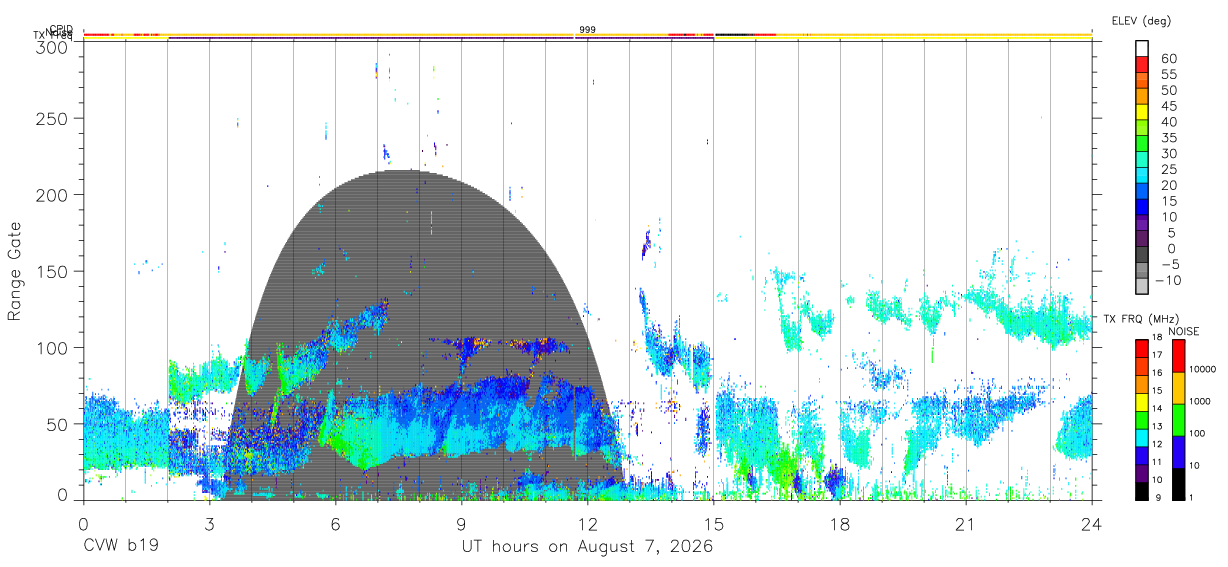
Task: Click the light gray ELEV swatch below -10
Action: pyautogui.click(x=1141, y=287)
